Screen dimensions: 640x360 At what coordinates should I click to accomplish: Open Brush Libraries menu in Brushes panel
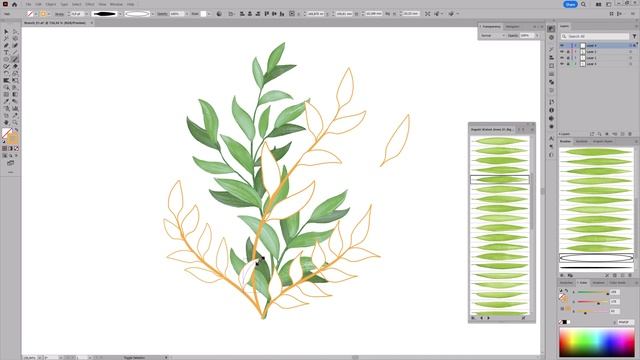click(x=562, y=276)
